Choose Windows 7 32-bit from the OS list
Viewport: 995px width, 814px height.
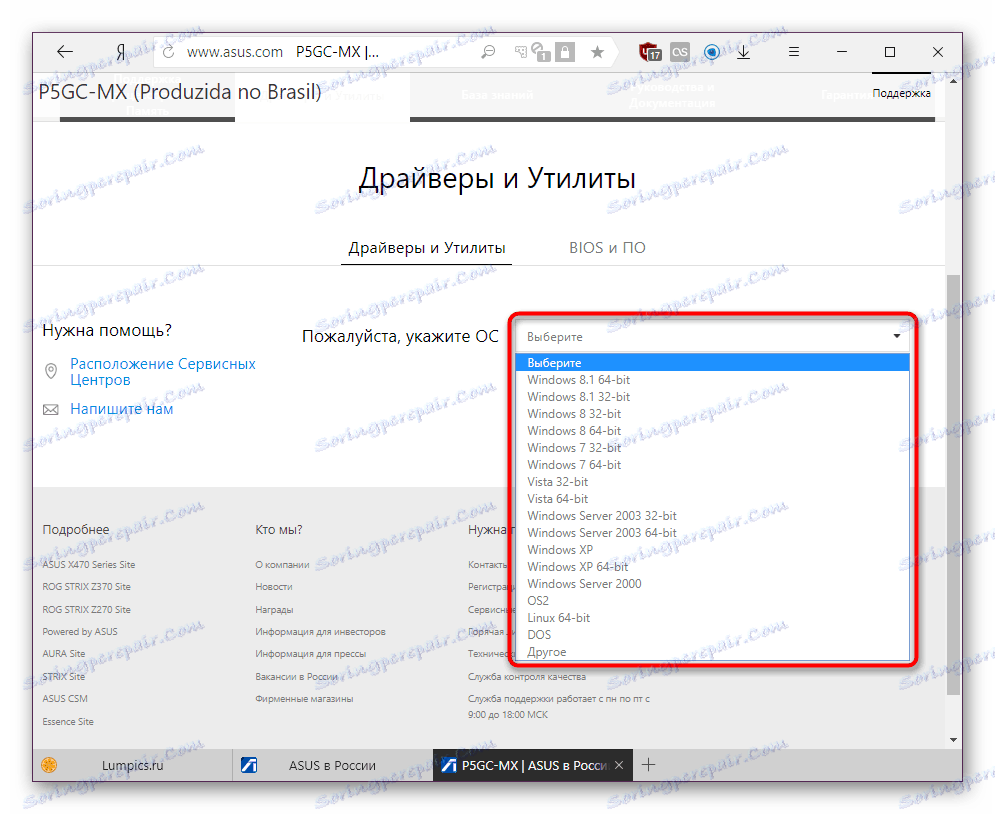pos(713,448)
